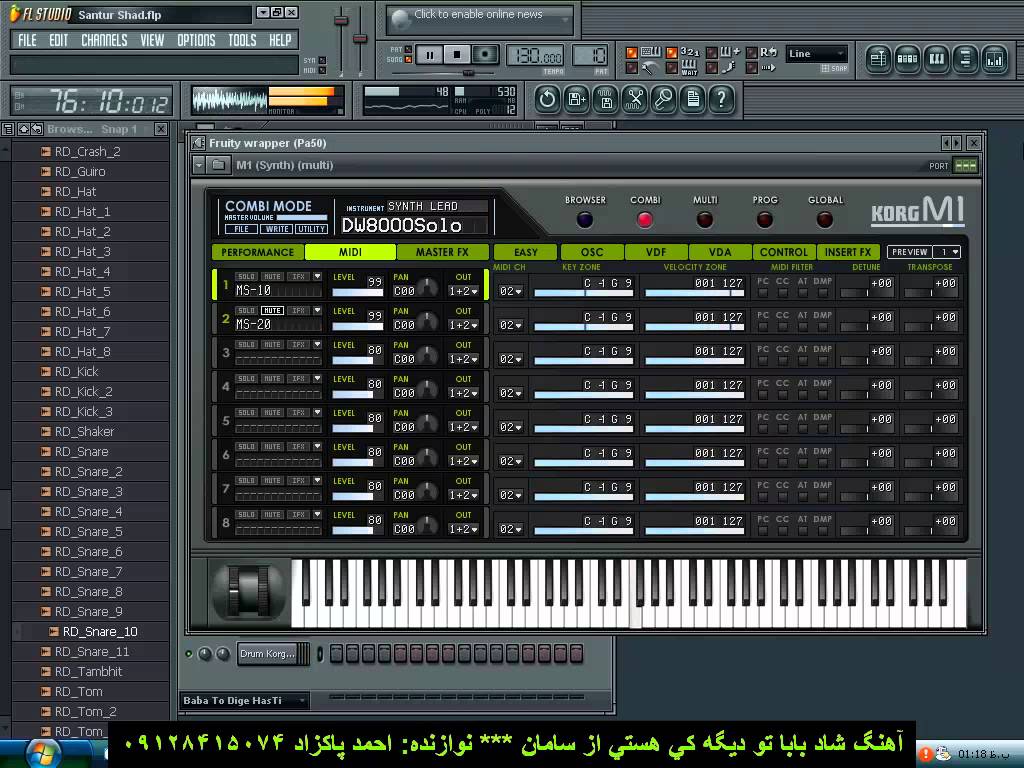The width and height of the screenshot is (1024, 768).
Task: Click the WRITE button in Combi Mode
Action: tap(277, 229)
